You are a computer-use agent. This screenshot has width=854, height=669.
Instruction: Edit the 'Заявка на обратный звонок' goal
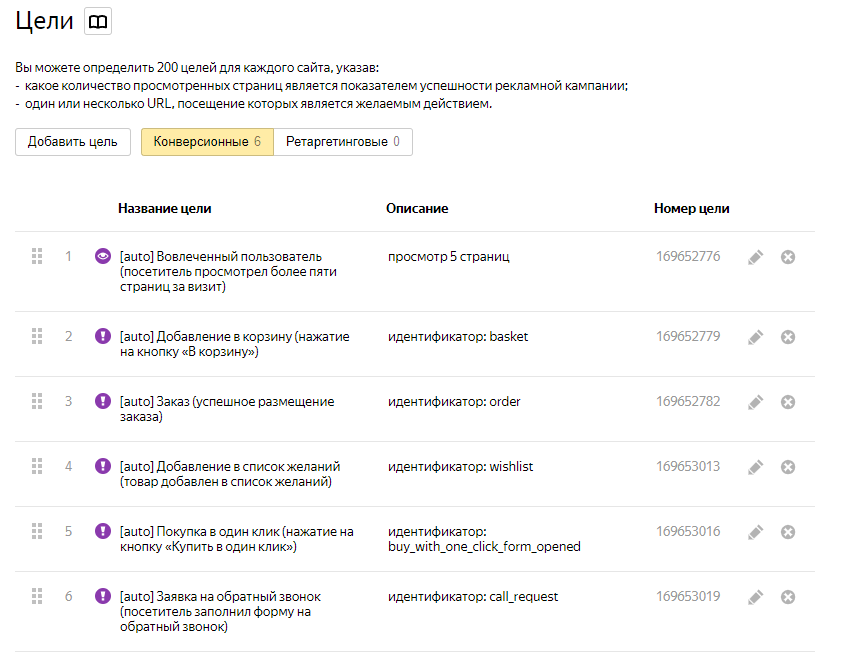pos(756,597)
